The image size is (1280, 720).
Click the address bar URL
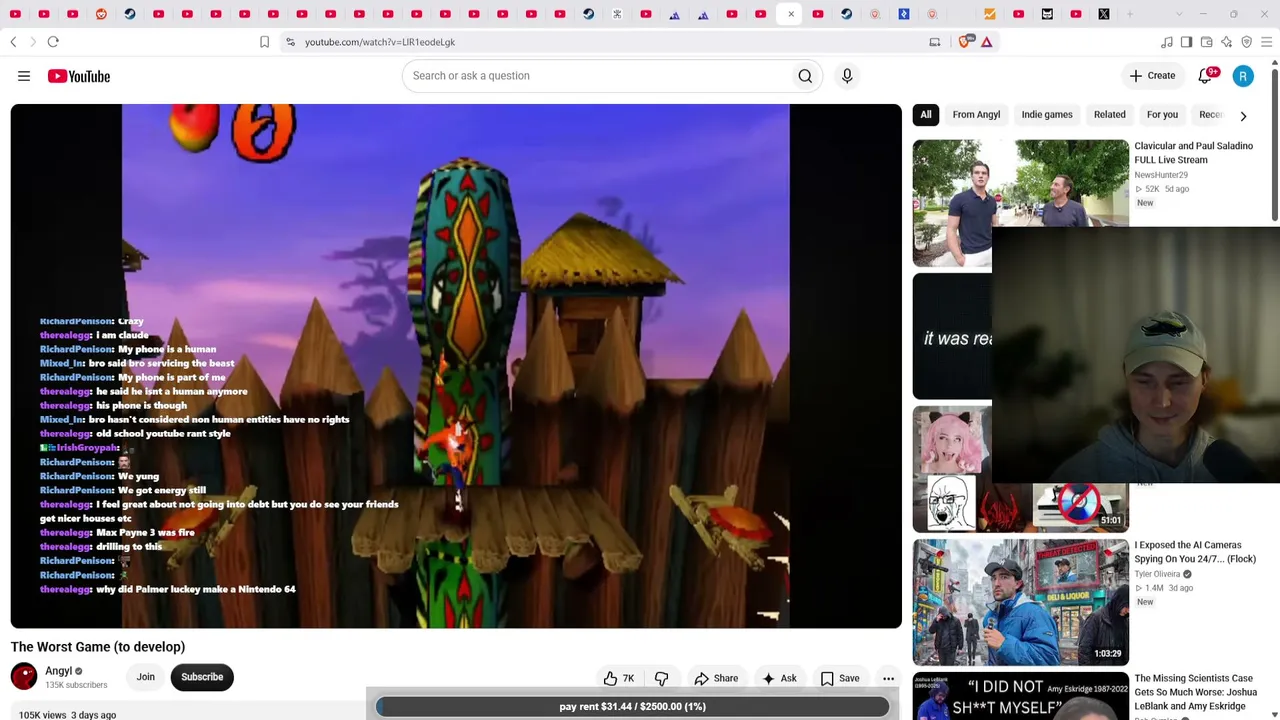tap(380, 42)
